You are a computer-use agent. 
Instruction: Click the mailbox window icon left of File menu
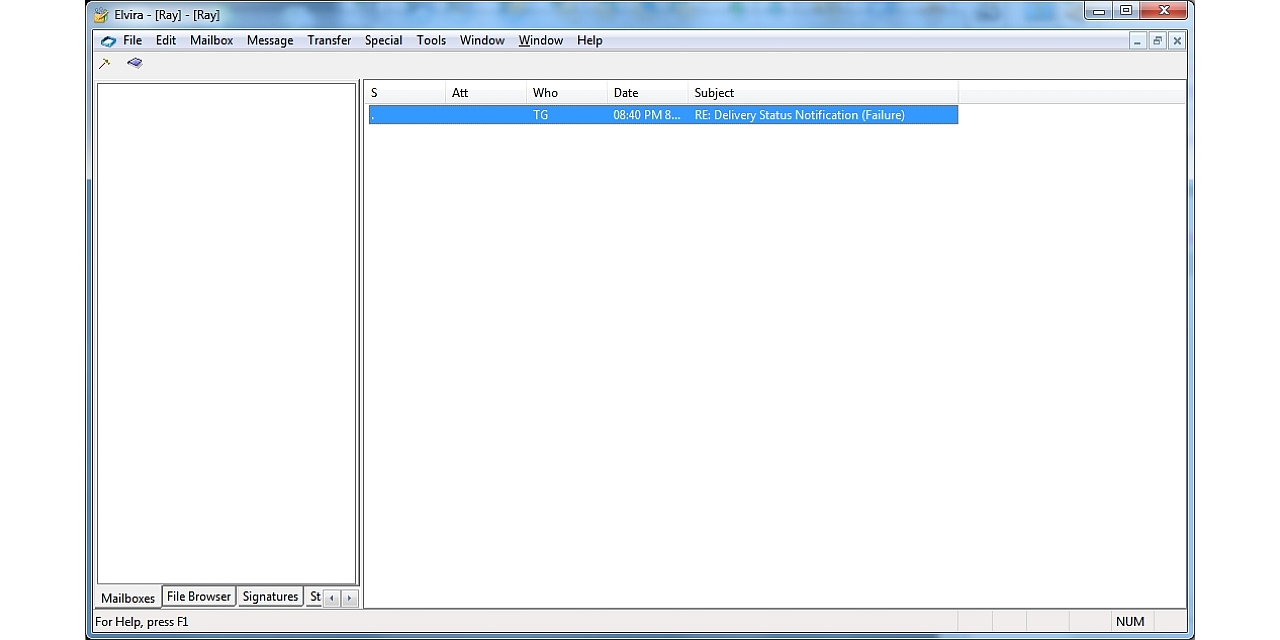109,40
